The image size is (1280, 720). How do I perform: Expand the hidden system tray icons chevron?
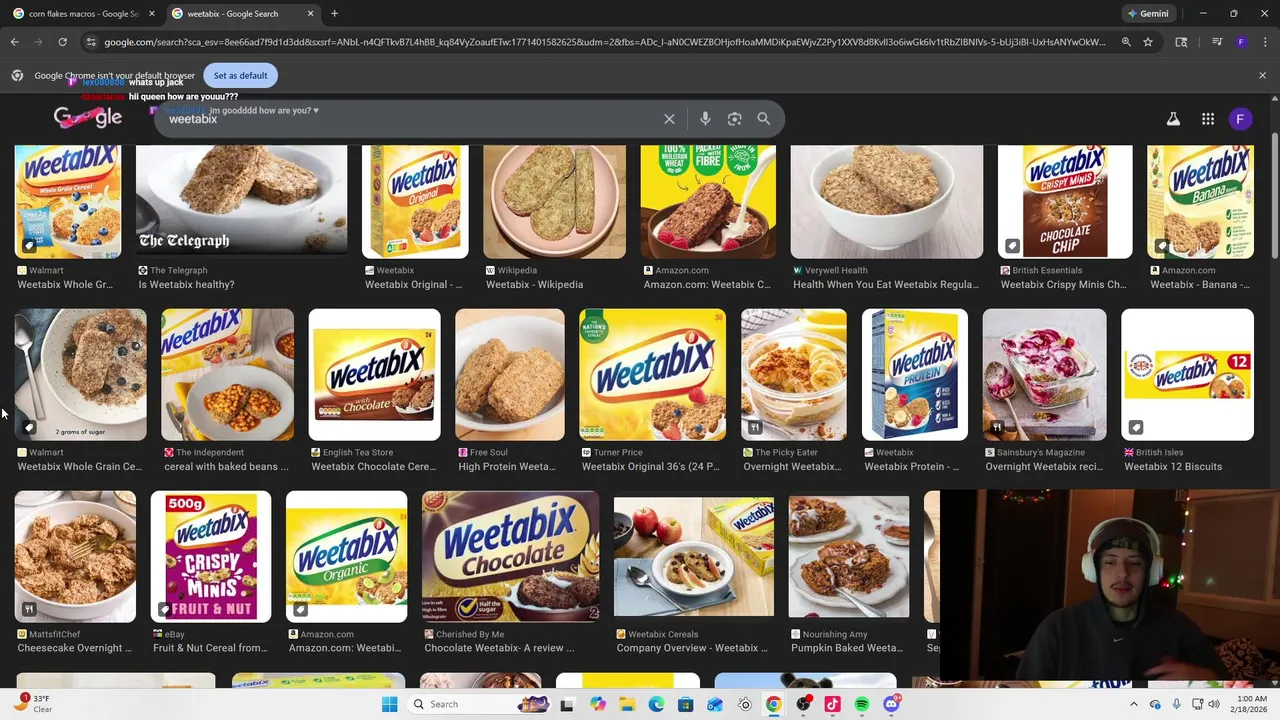[x=1133, y=704]
